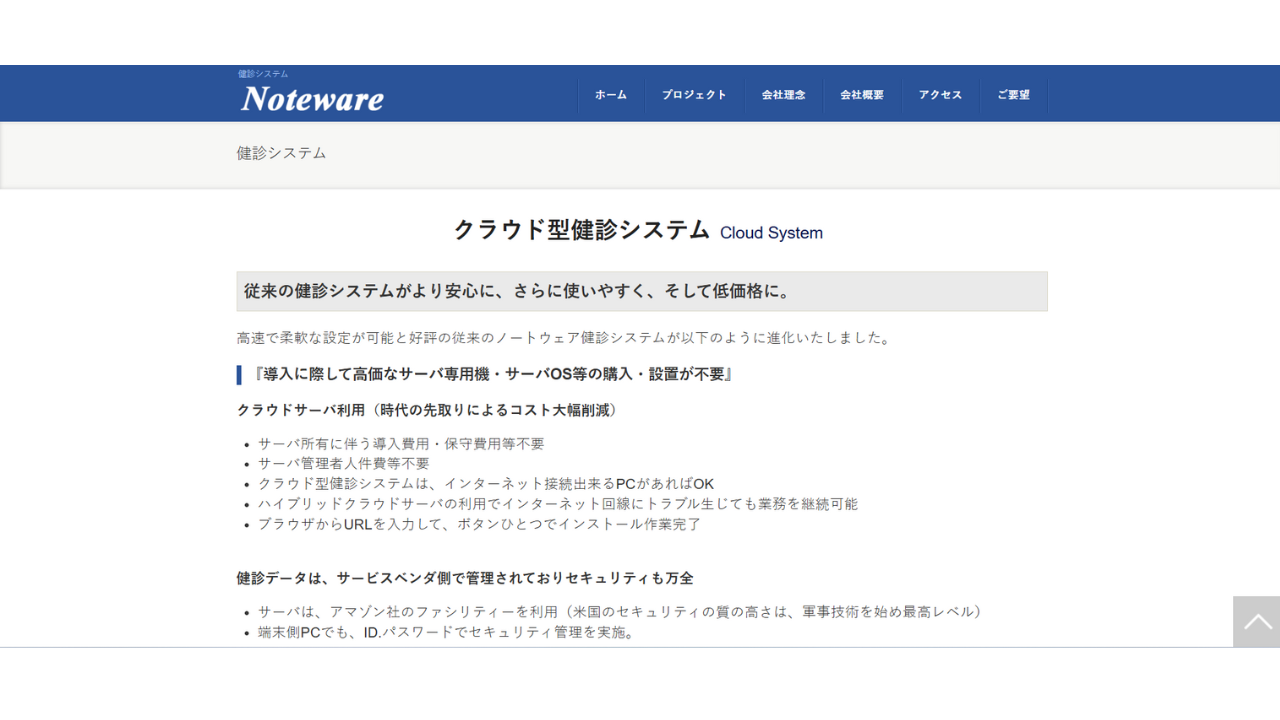Go to the 会社理念 page
Viewport: 1280px width, 720px height.
pyautogui.click(x=783, y=95)
